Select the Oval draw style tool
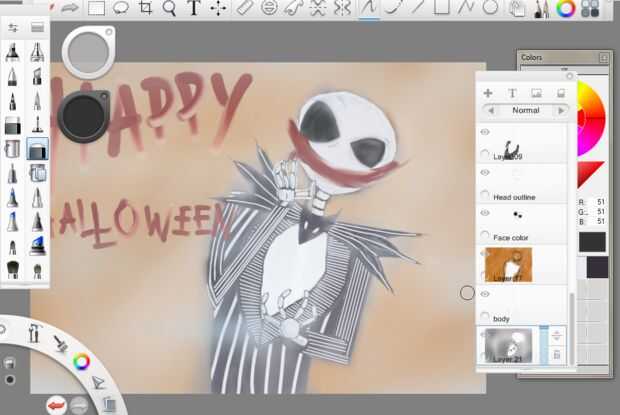 (490, 7)
